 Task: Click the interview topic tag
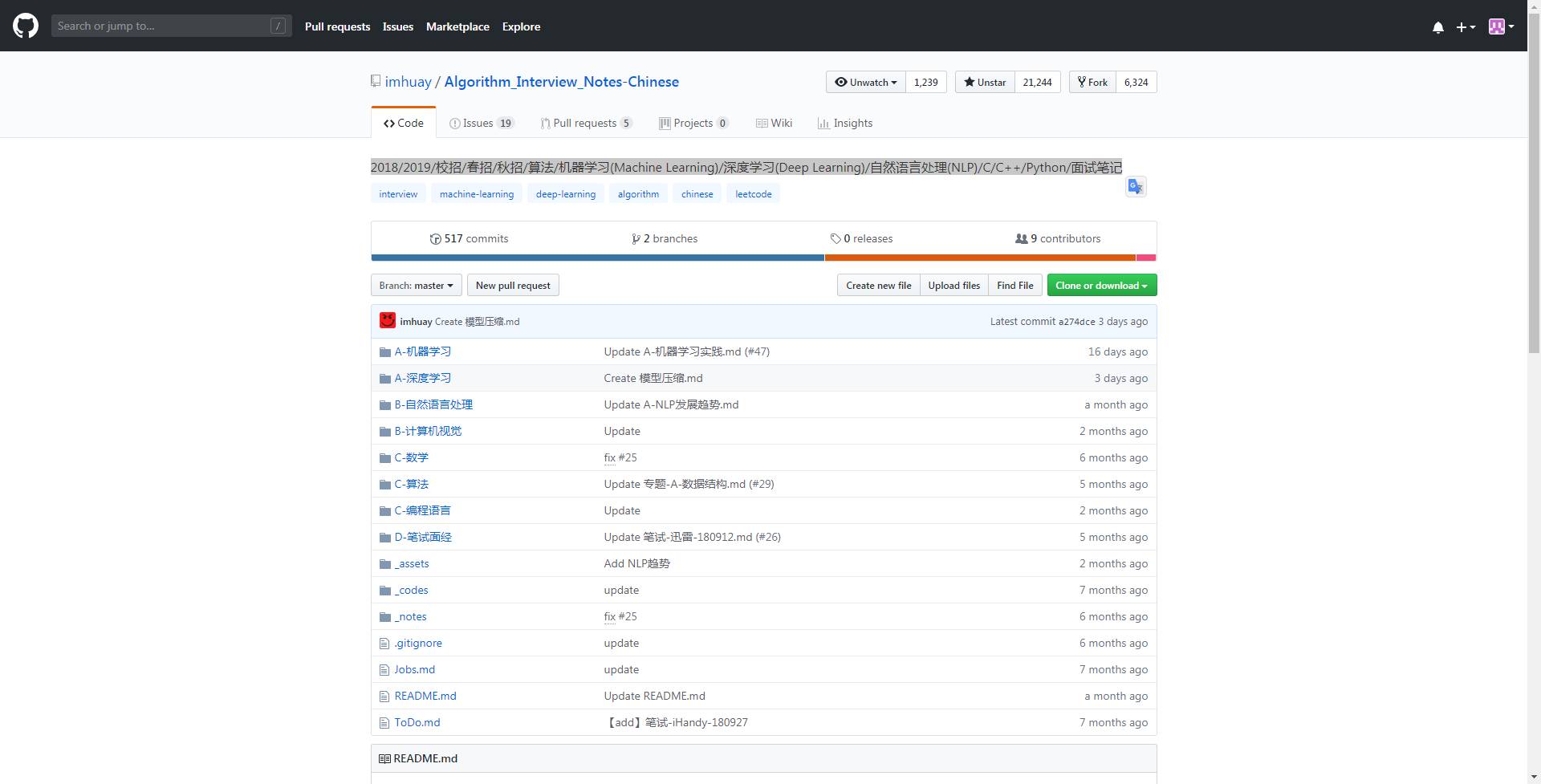[398, 194]
